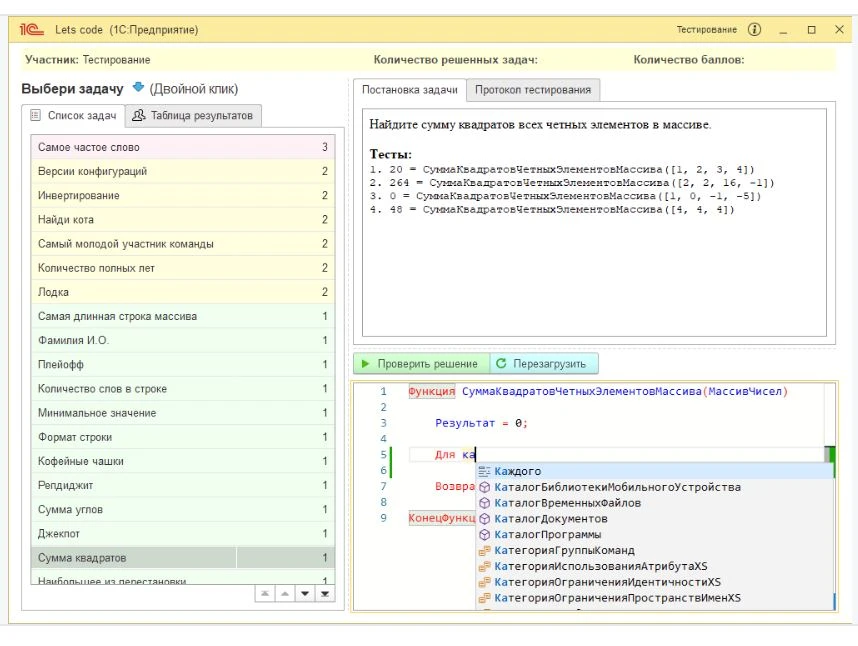Select task Самая длинная строка массива
Screen dimensions: 858x646
183,316
